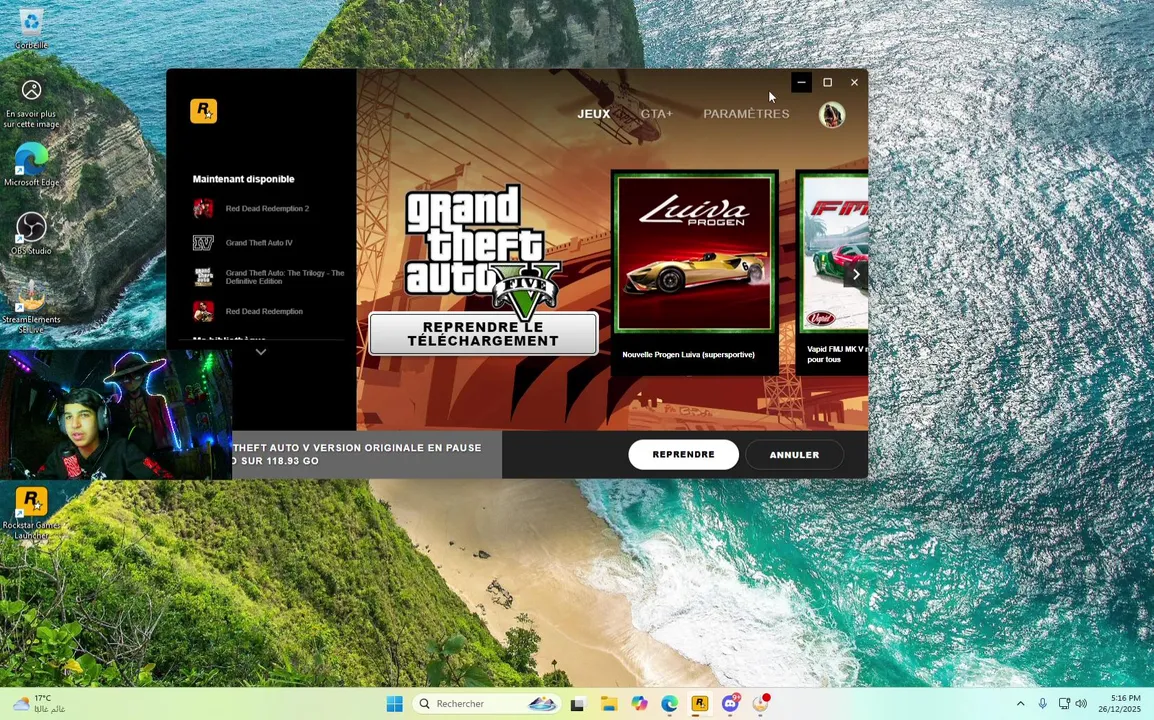
Task: Select the Grand Theft Auto IV icon
Action: [203, 242]
